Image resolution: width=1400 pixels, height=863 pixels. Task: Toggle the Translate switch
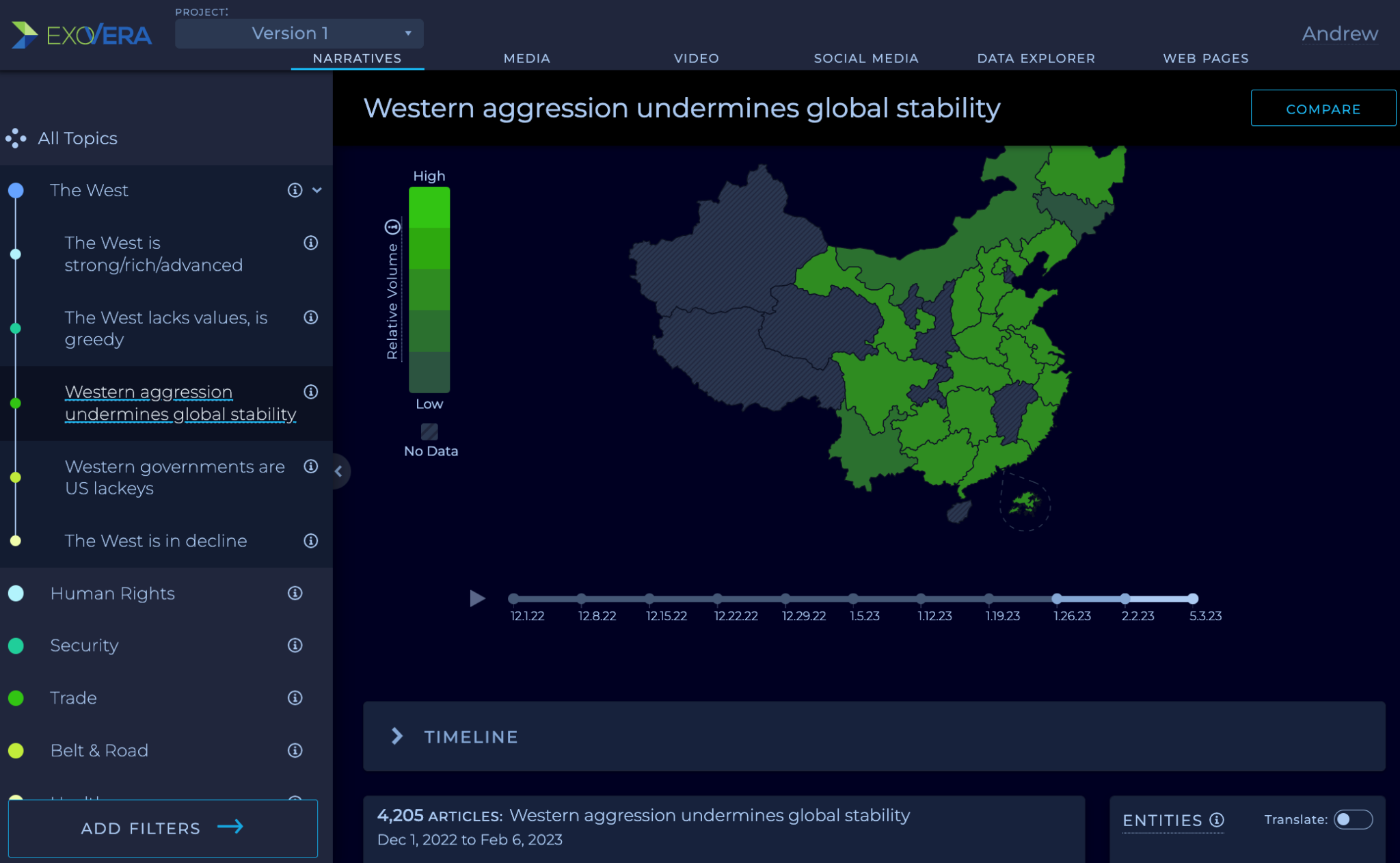pos(1353,819)
